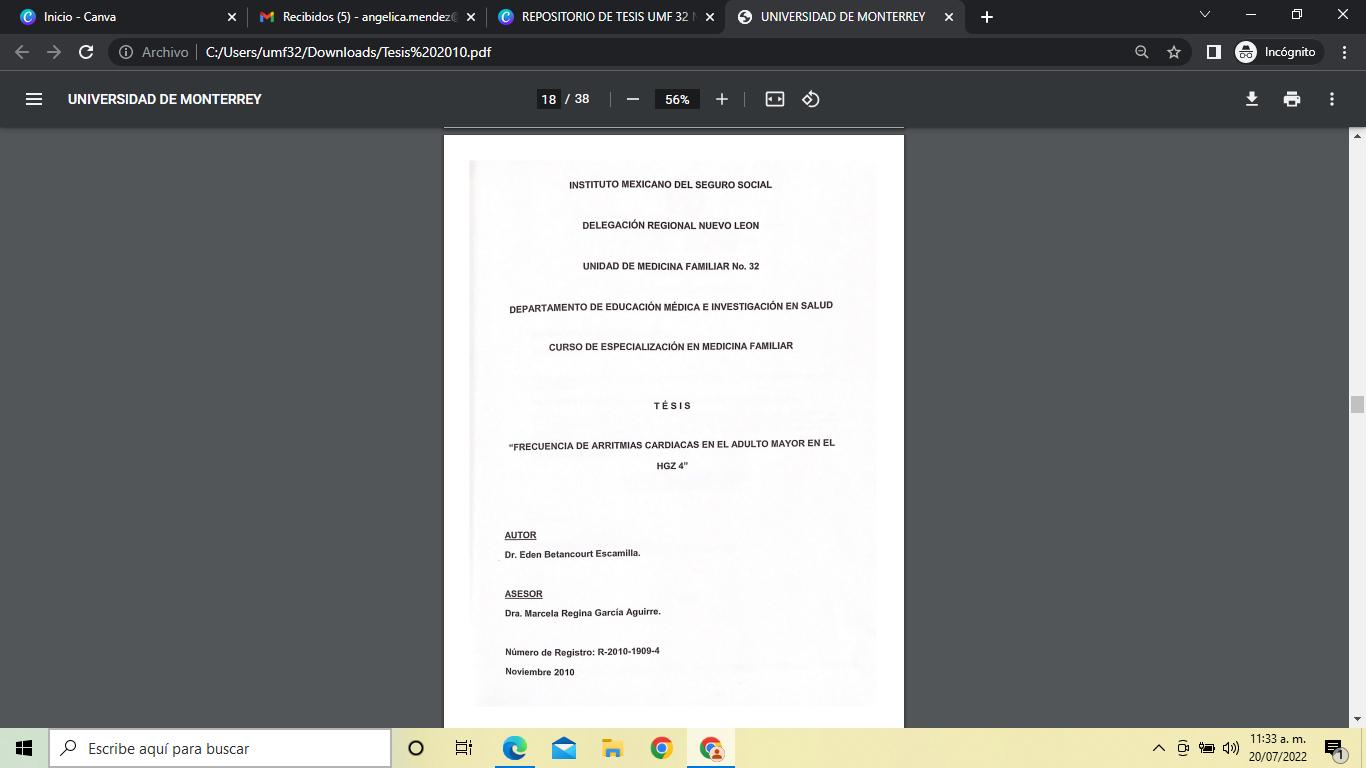This screenshot has height=768, width=1366.
Task: Close the Recibidos Gmail tab
Action: click(x=471, y=17)
